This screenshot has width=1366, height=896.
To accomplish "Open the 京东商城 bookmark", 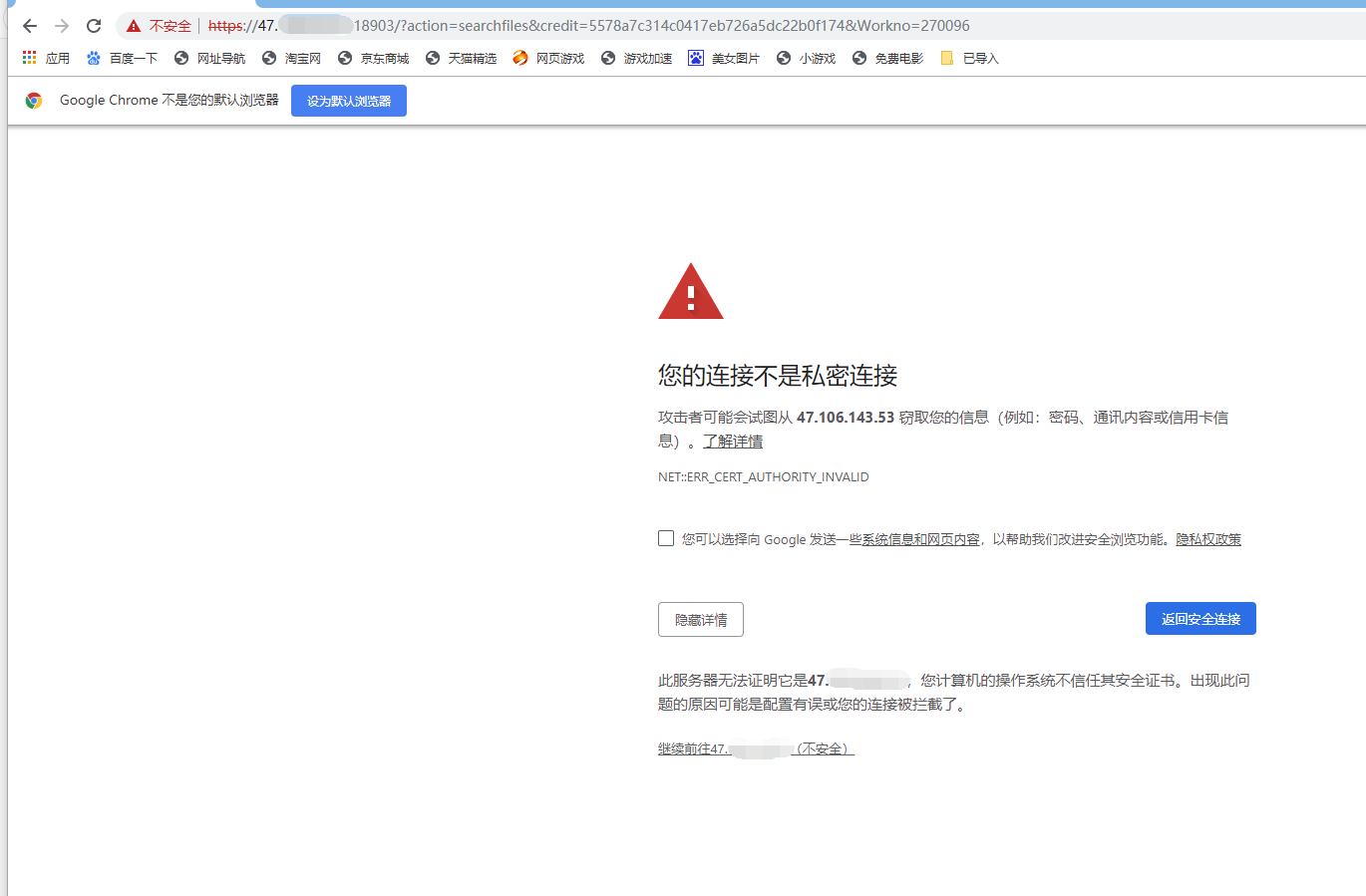I will pyautogui.click(x=383, y=58).
